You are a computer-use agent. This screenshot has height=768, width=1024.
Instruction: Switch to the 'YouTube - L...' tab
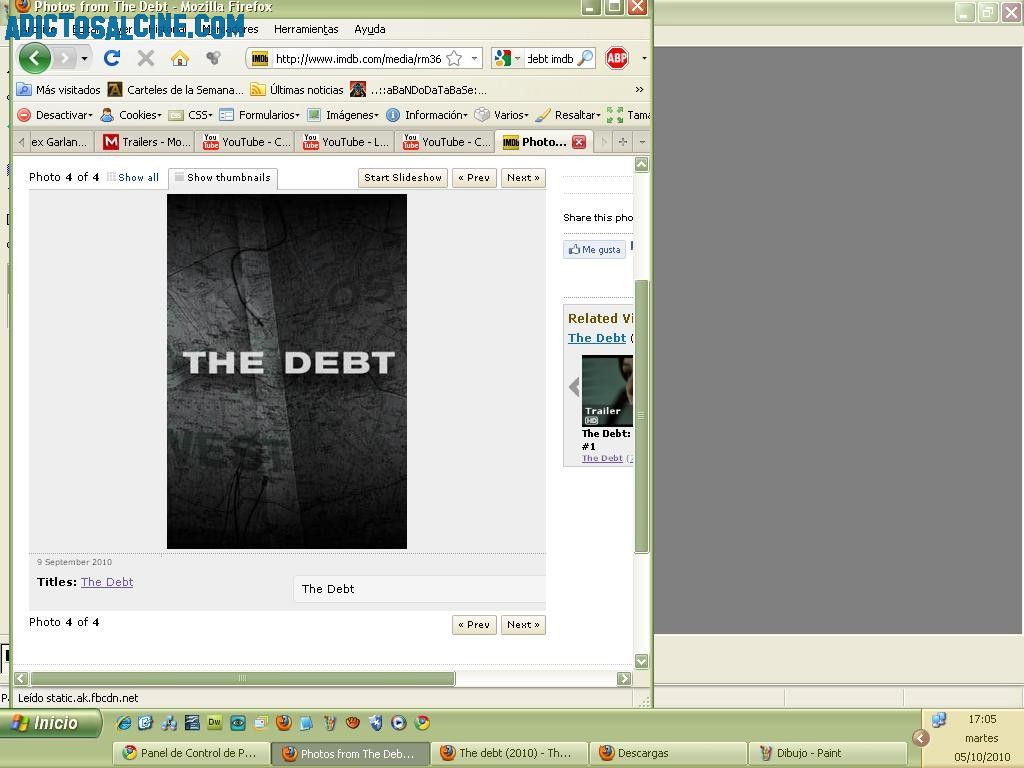click(x=345, y=142)
